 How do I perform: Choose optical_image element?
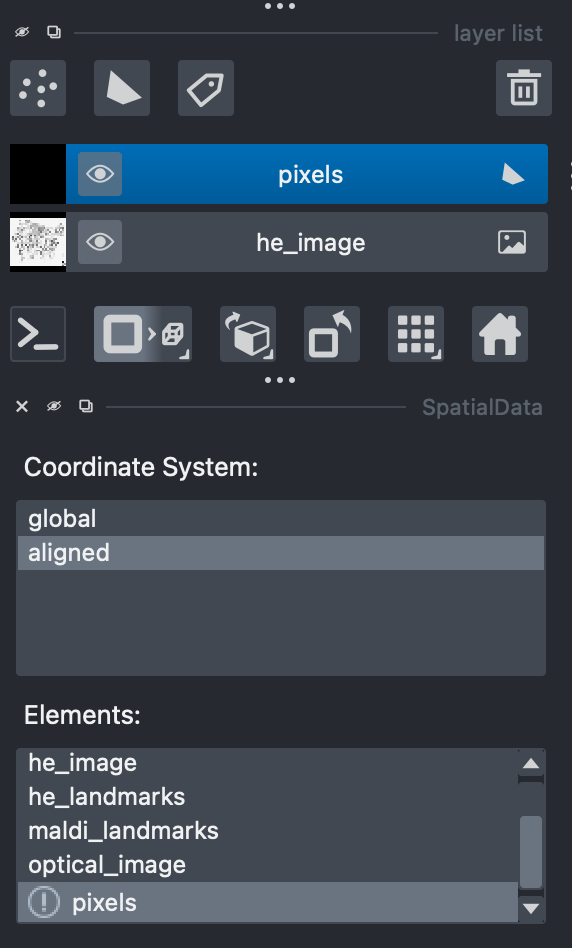click(267, 865)
